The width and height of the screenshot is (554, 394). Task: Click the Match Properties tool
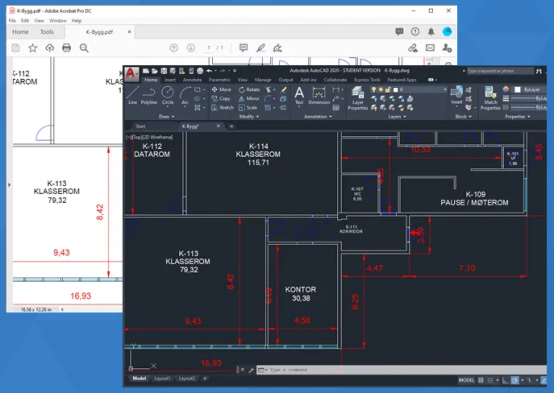click(490, 98)
